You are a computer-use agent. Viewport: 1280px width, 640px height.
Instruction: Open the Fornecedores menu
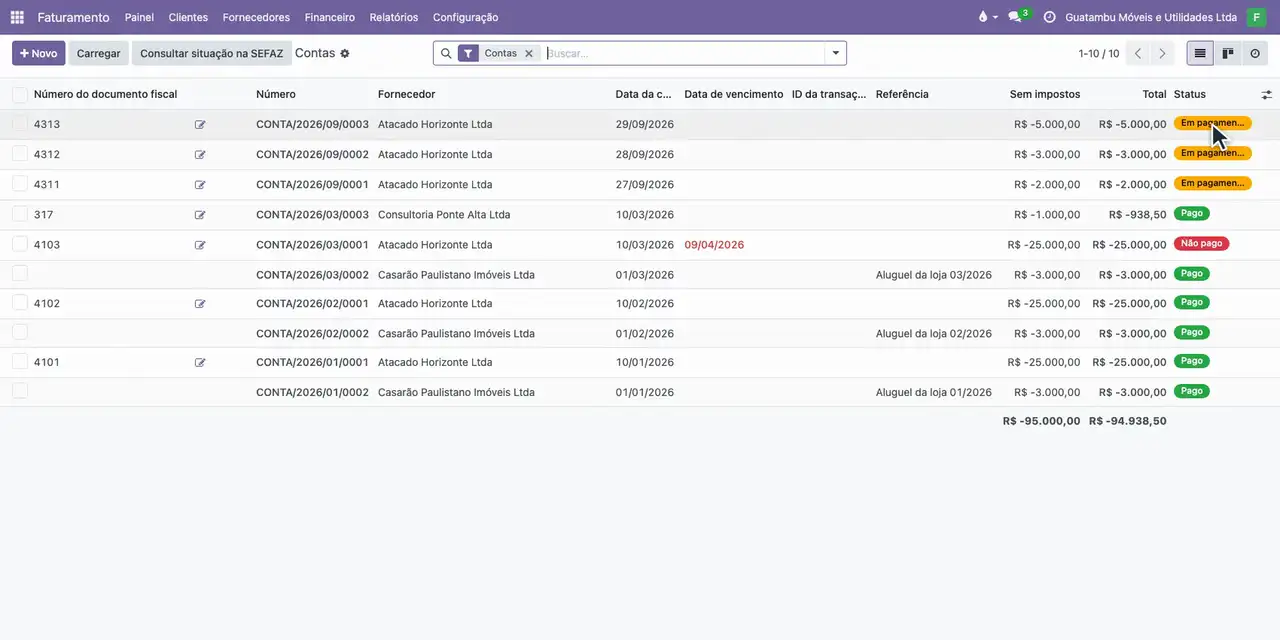click(256, 17)
